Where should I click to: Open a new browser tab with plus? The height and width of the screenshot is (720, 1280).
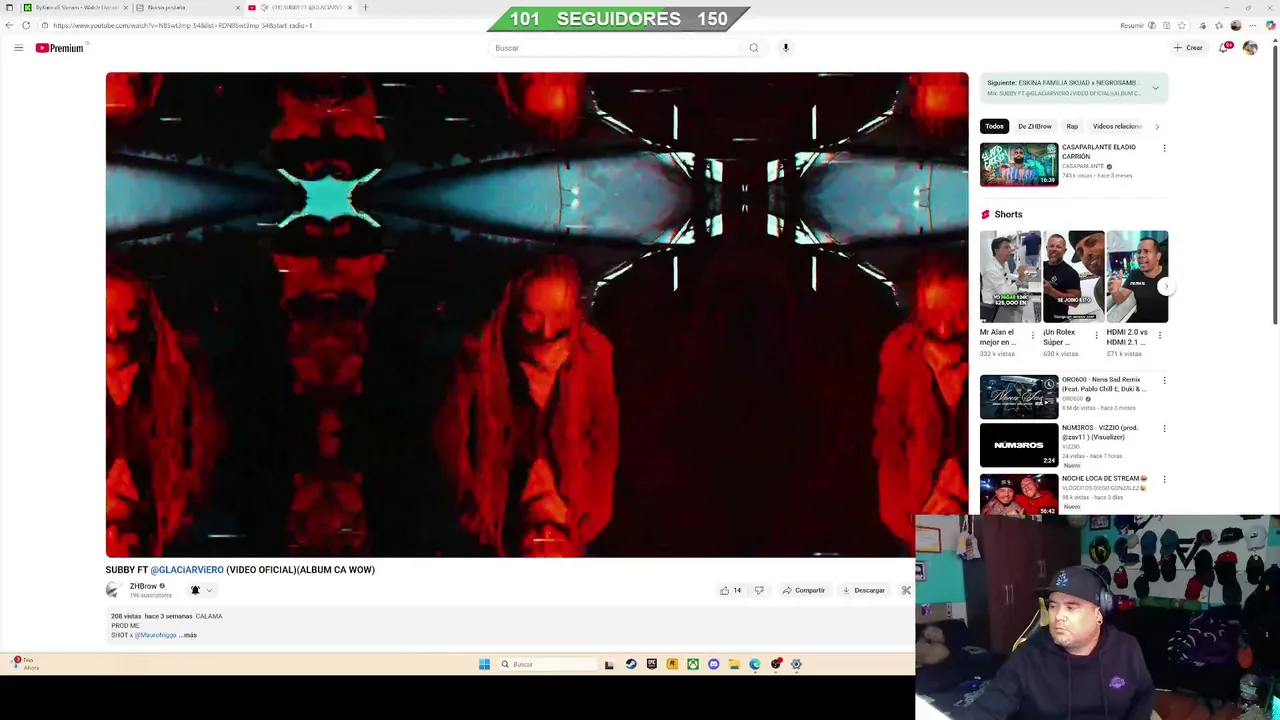coord(365,7)
